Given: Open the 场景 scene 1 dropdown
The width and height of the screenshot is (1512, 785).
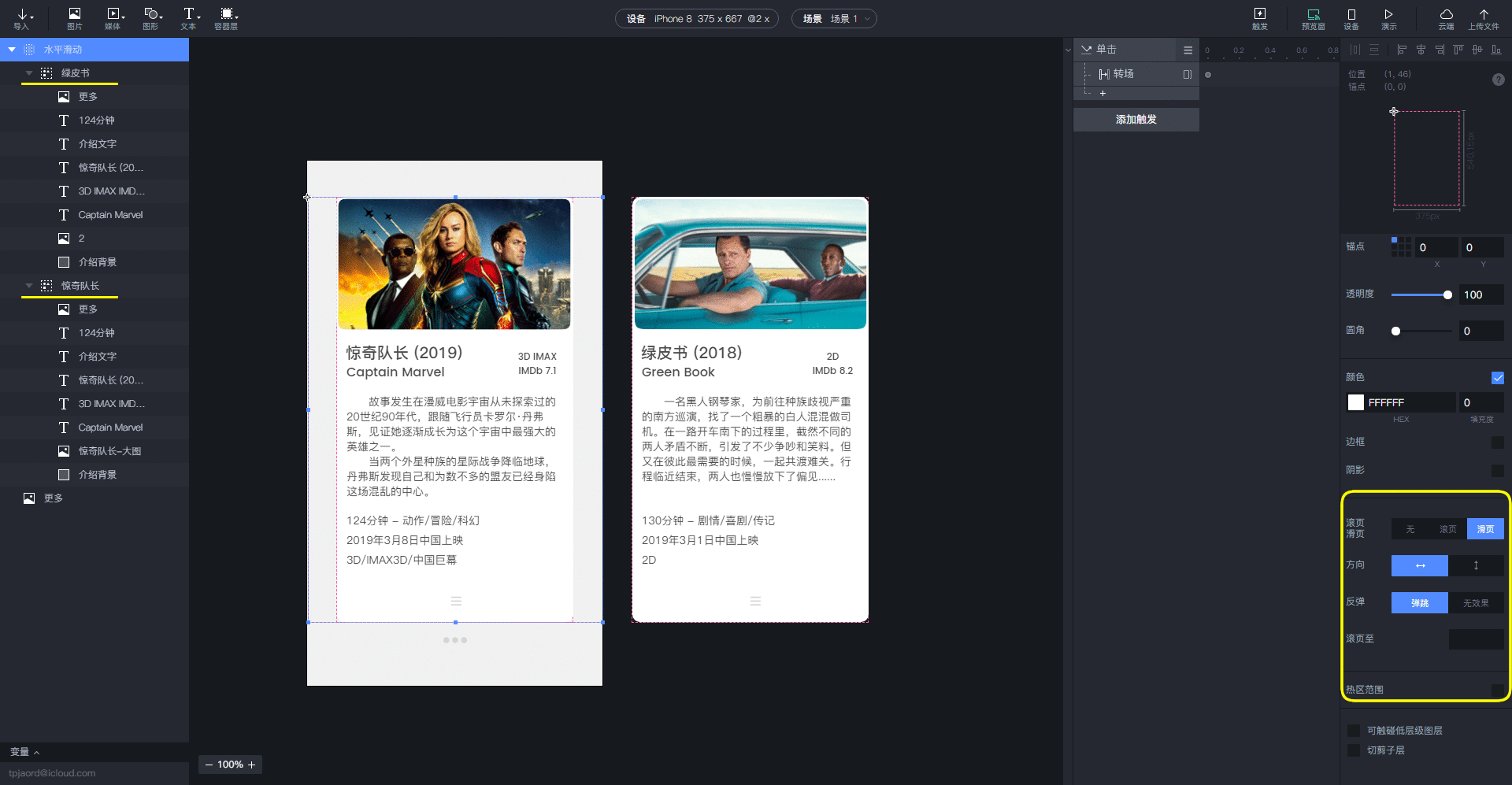Looking at the screenshot, I should 834,19.
